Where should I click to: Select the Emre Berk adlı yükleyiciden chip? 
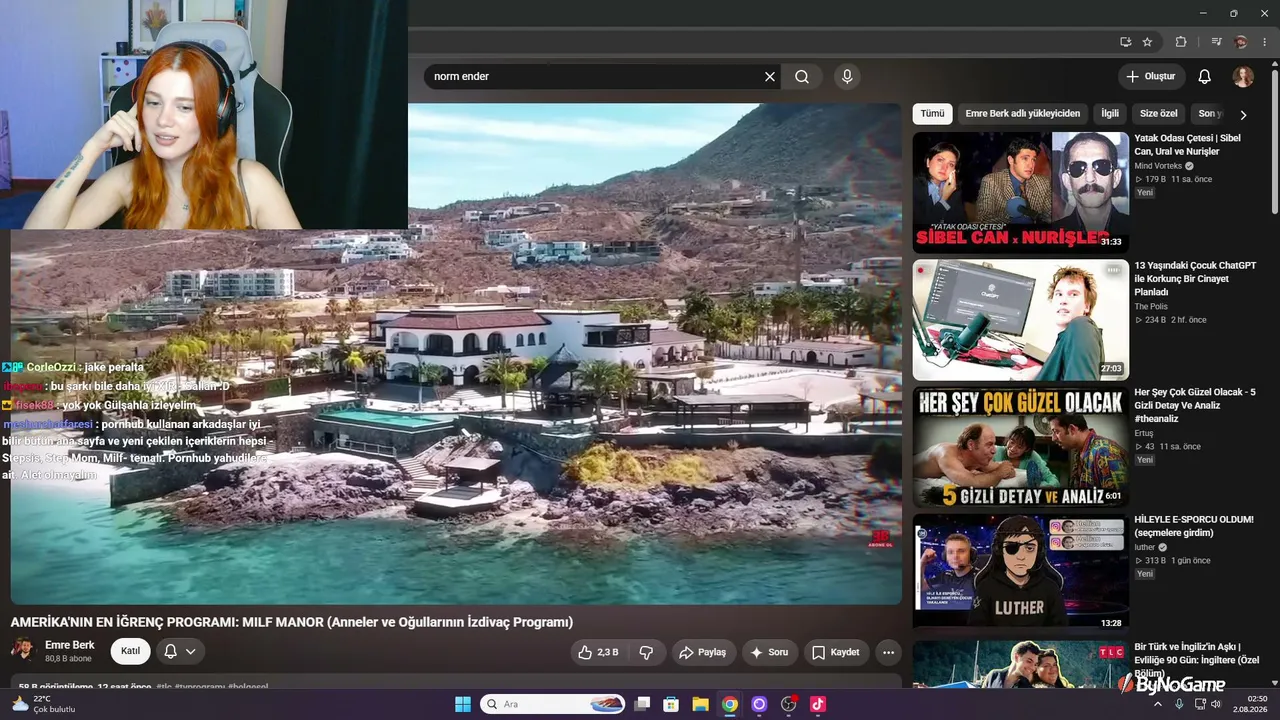[1022, 114]
